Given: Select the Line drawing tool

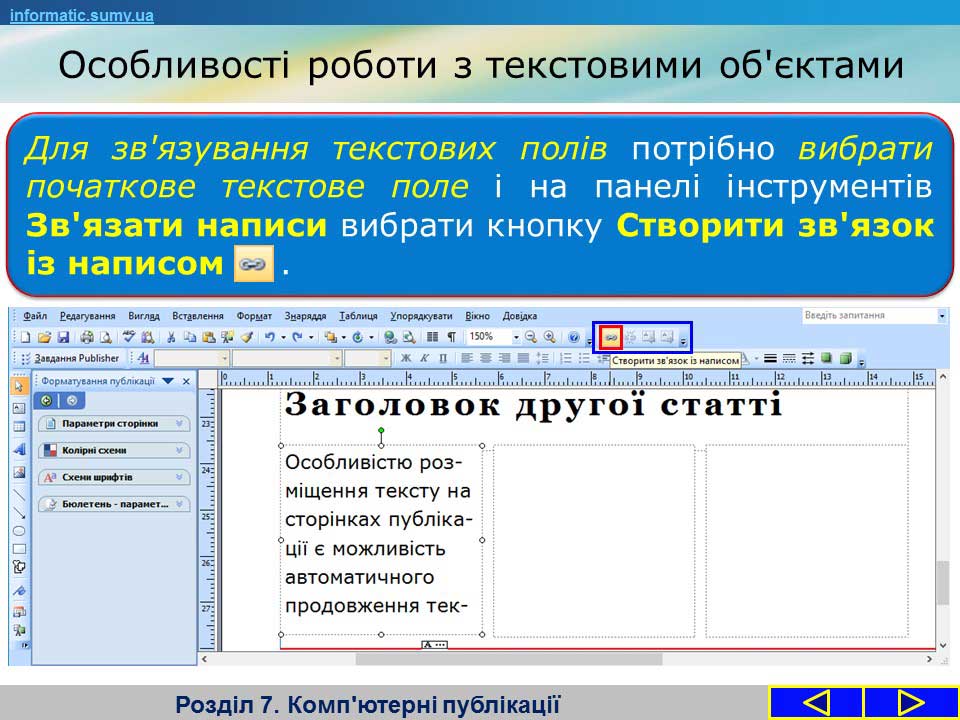Looking at the screenshot, I should pos(19,491).
